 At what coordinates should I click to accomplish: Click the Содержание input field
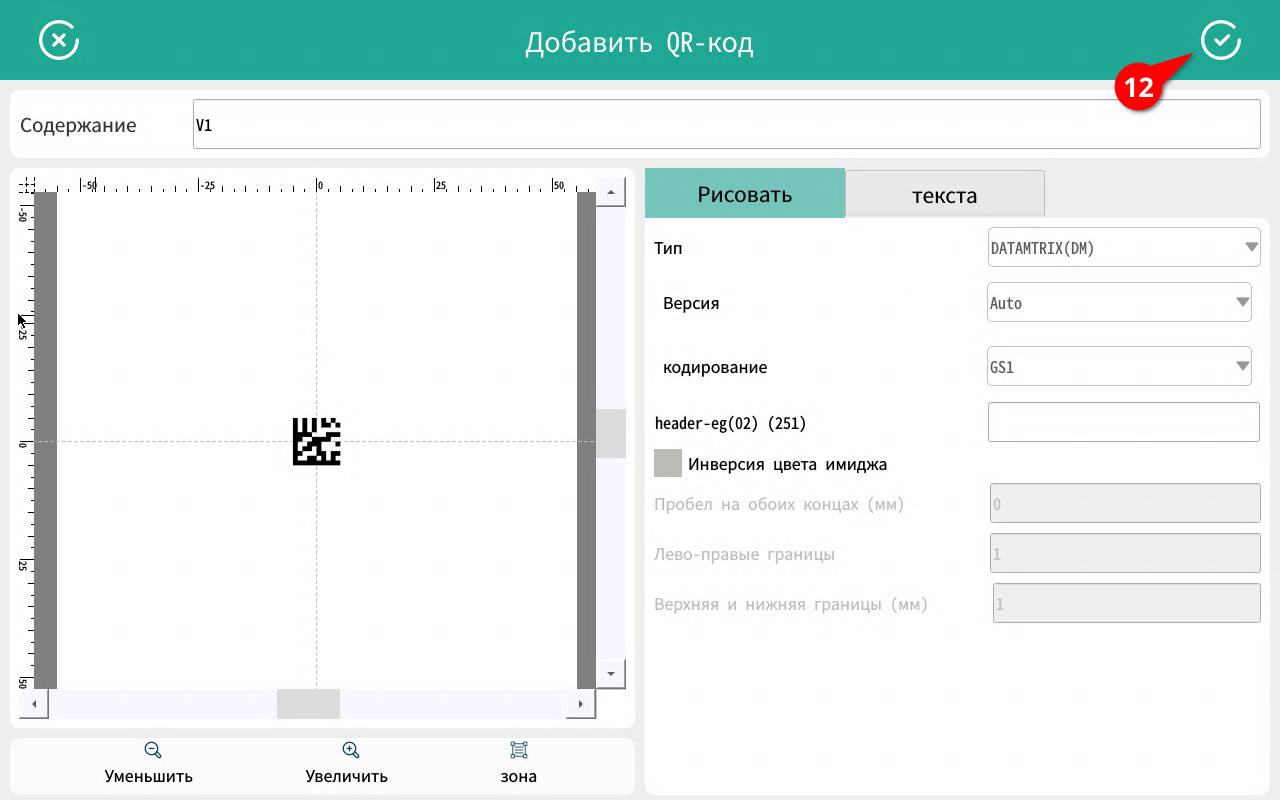[726, 125]
